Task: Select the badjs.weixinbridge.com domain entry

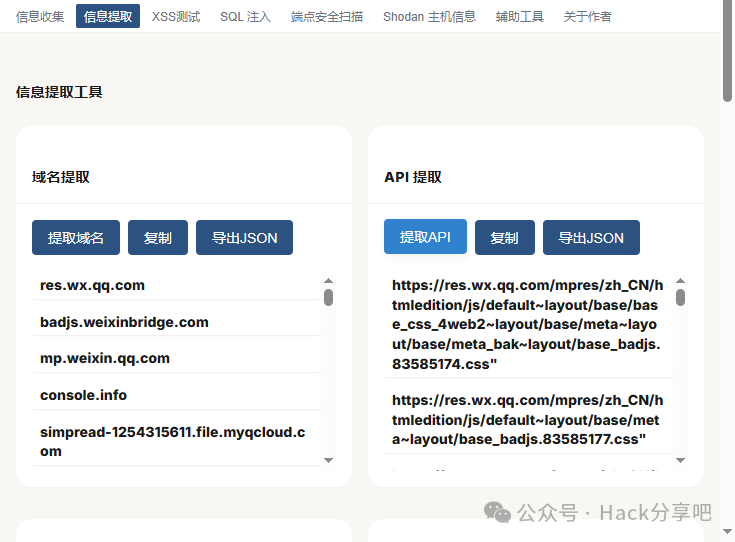Action: pyautogui.click(x=176, y=322)
